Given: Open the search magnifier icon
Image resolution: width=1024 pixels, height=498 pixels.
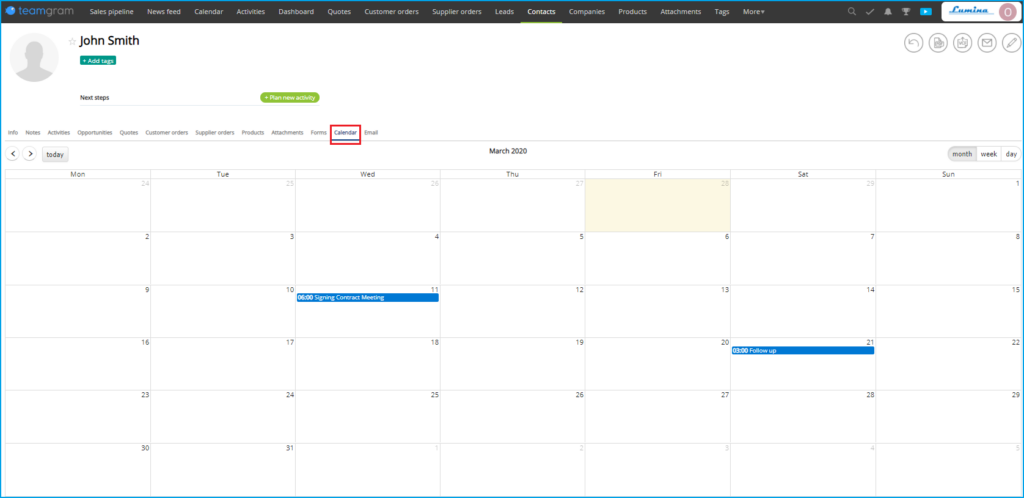Looking at the screenshot, I should point(851,12).
